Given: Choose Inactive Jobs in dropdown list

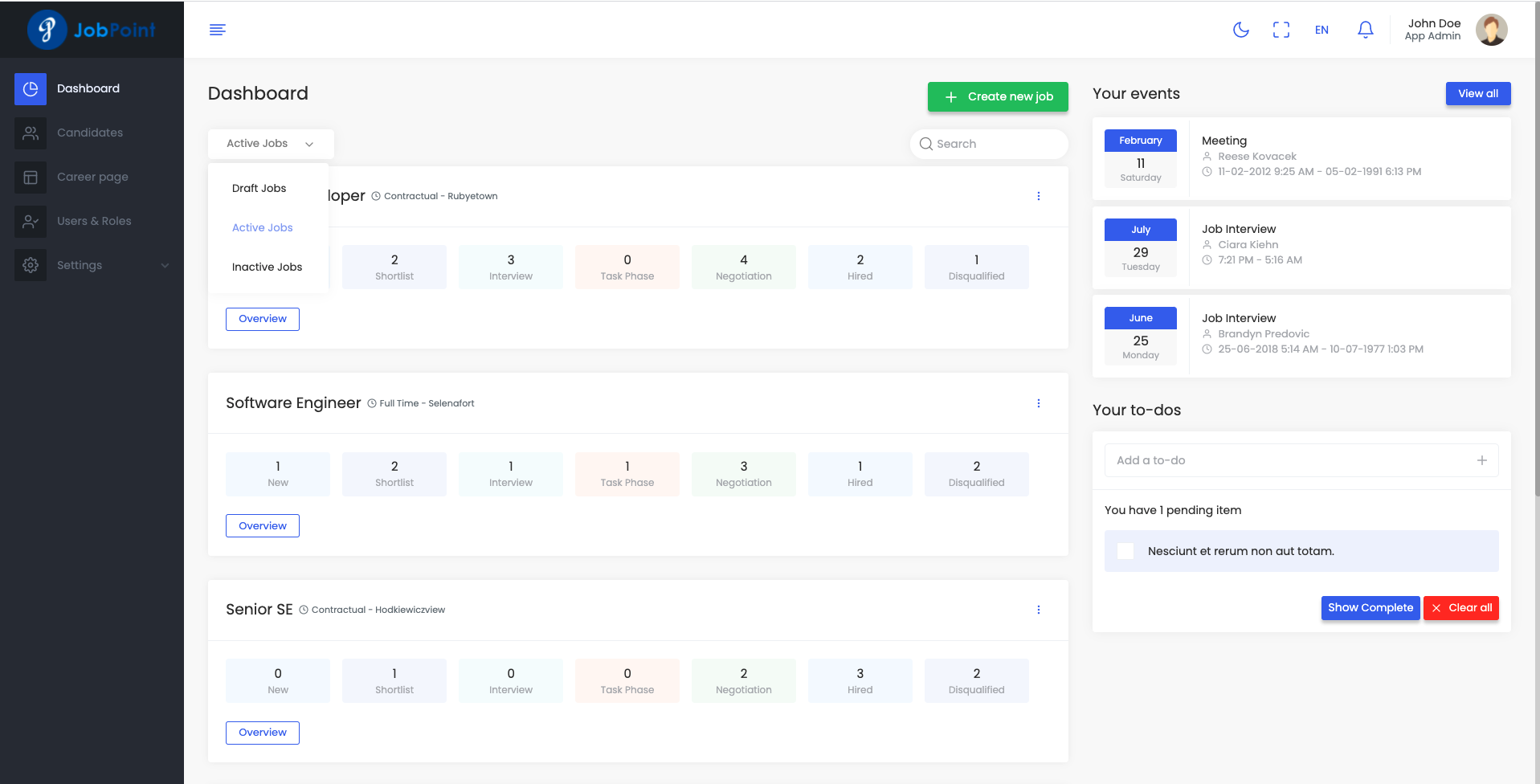Looking at the screenshot, I should point(267,267).
